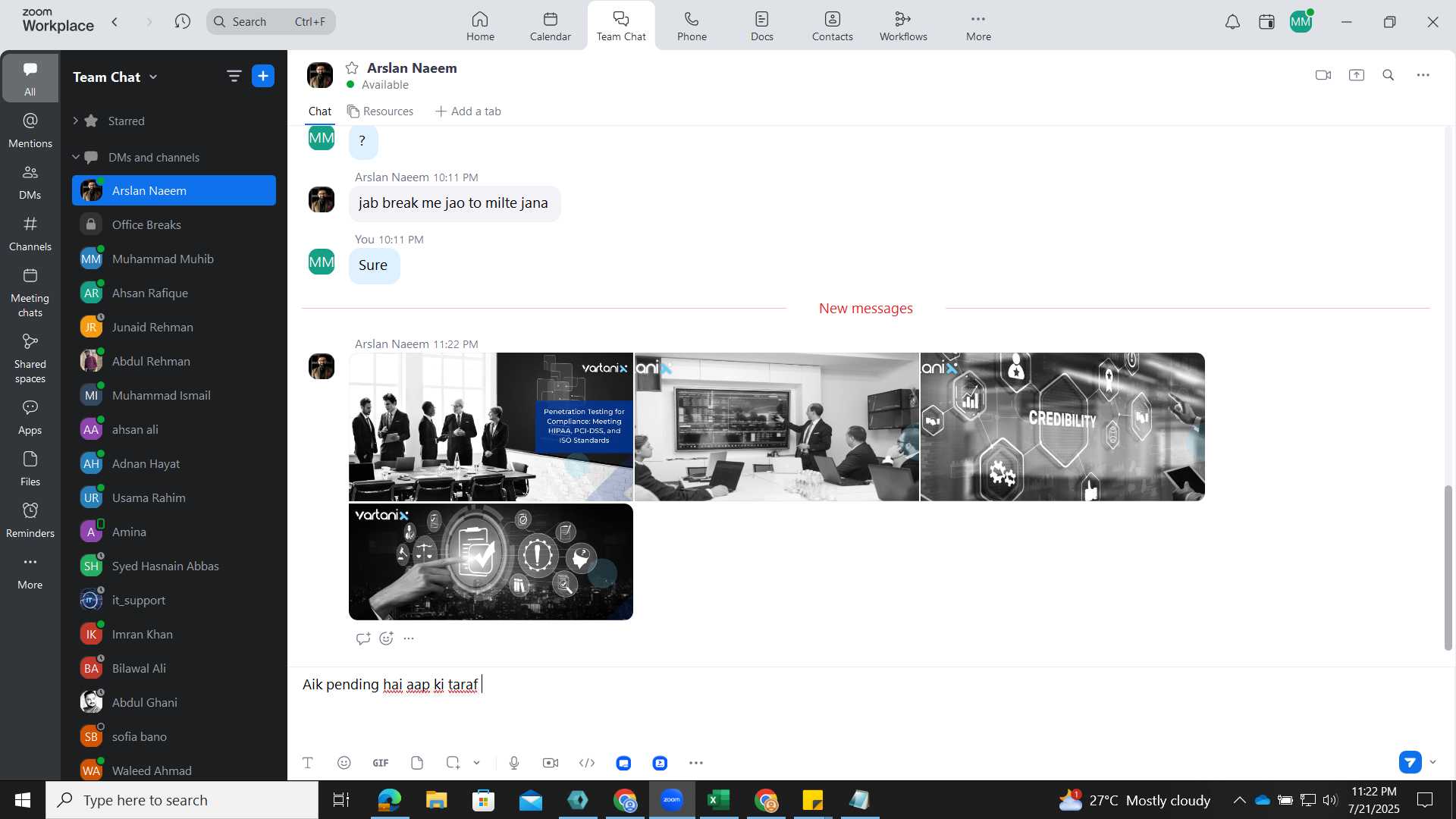Expand send options dropdown arrow
This screenshot has width=1456, height=819.
(1433, 762)
